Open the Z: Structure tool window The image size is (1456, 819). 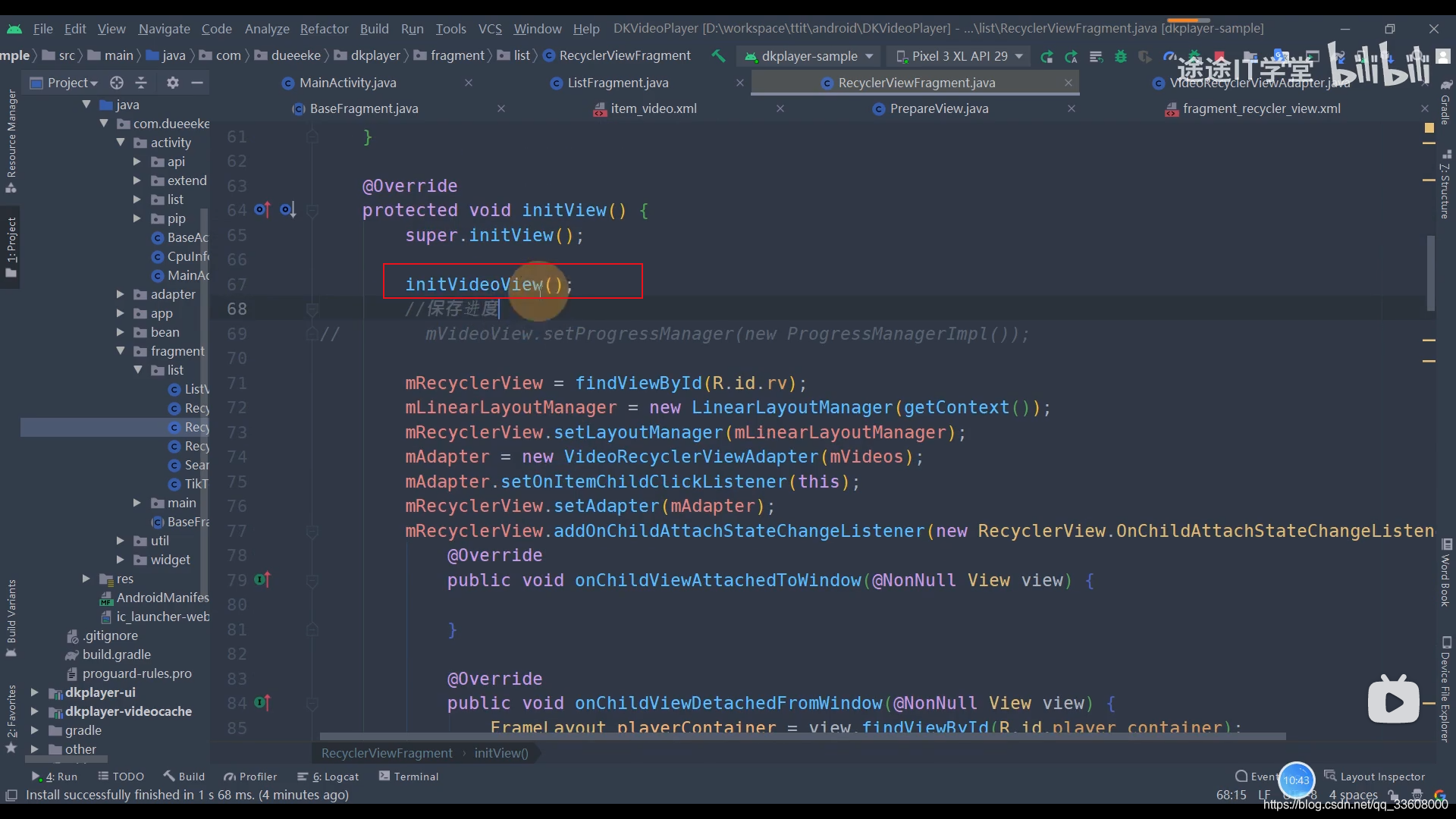coord(1446,184)
